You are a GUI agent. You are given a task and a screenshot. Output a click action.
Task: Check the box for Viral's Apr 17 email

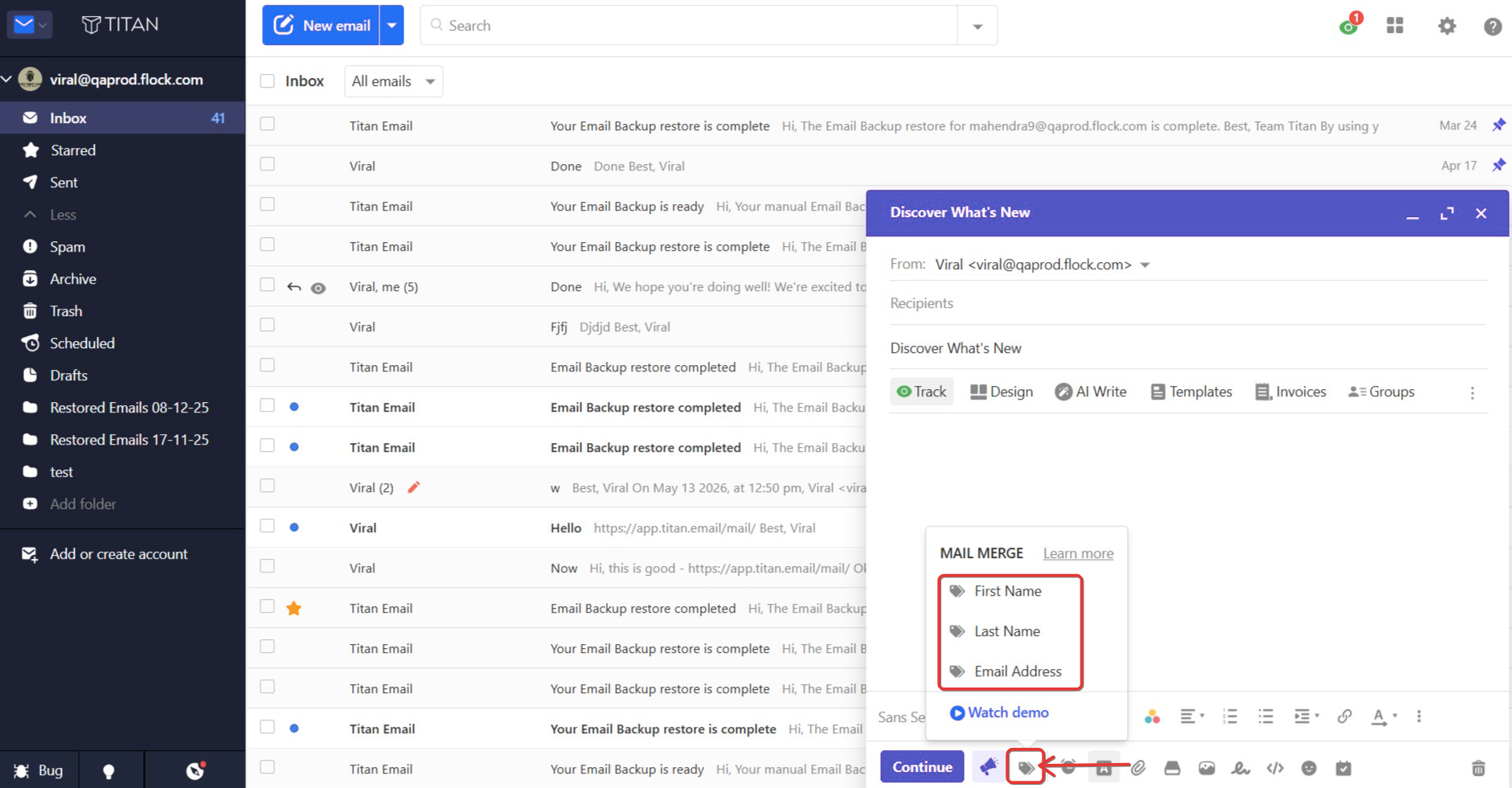[268, 164]
